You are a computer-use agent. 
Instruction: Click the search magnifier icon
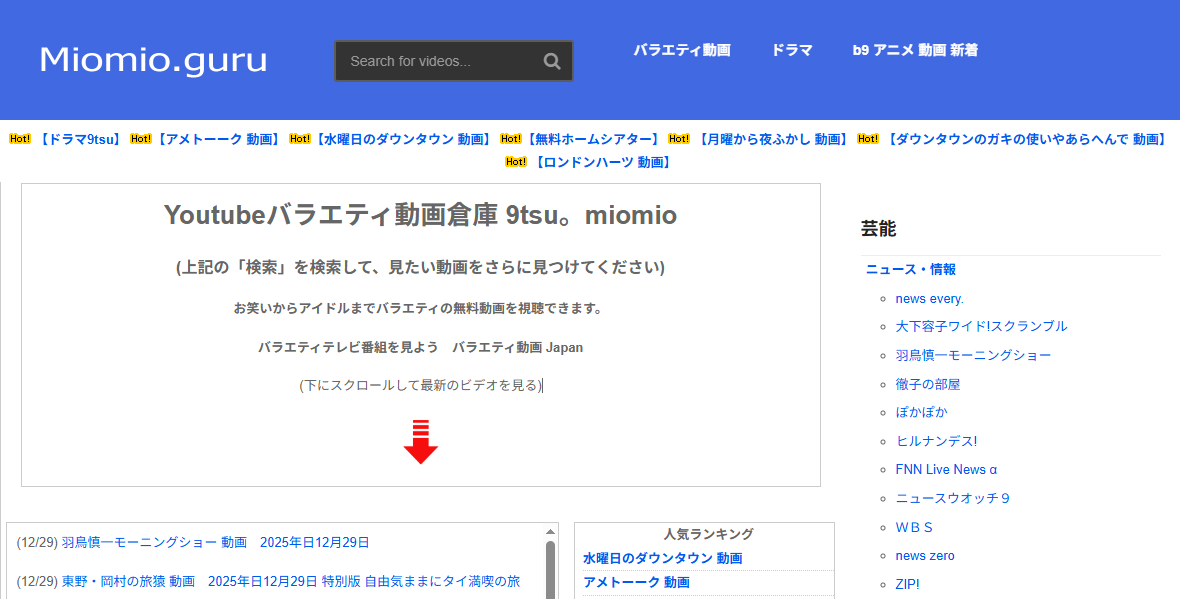[x=552, y=61]
